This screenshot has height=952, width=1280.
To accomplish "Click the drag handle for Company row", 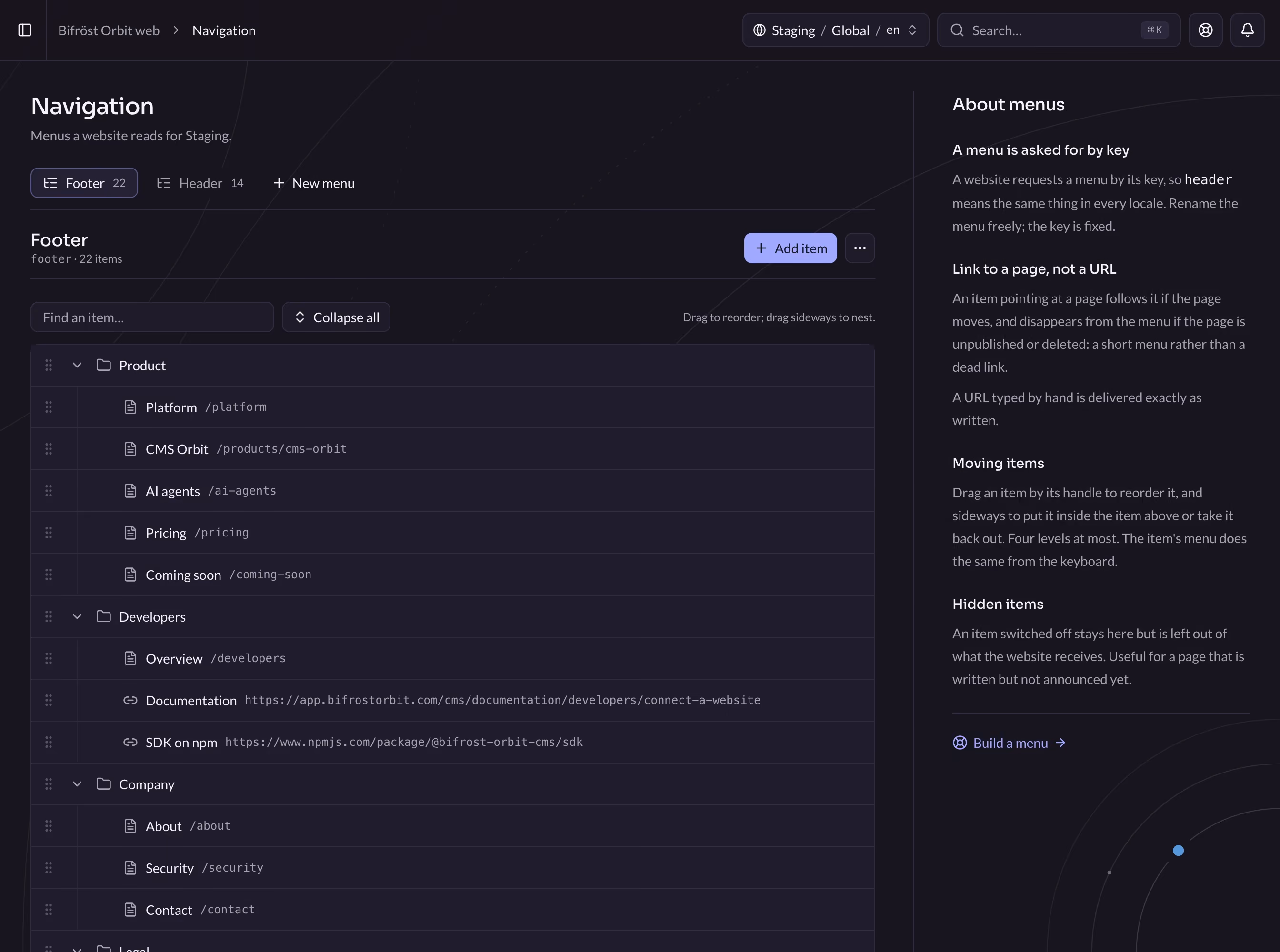I will pos(49,784).
